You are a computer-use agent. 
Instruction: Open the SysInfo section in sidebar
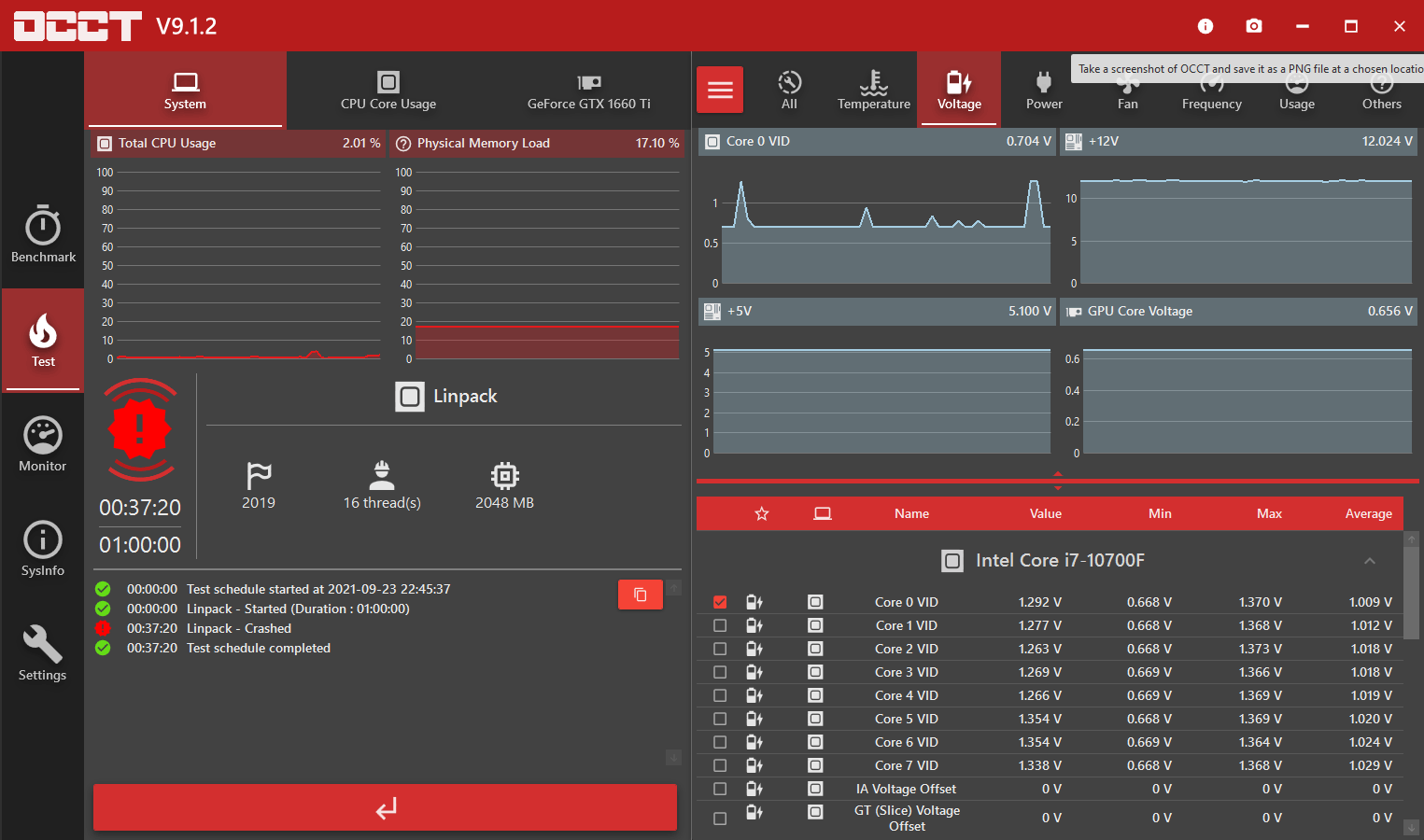[43, 549]
